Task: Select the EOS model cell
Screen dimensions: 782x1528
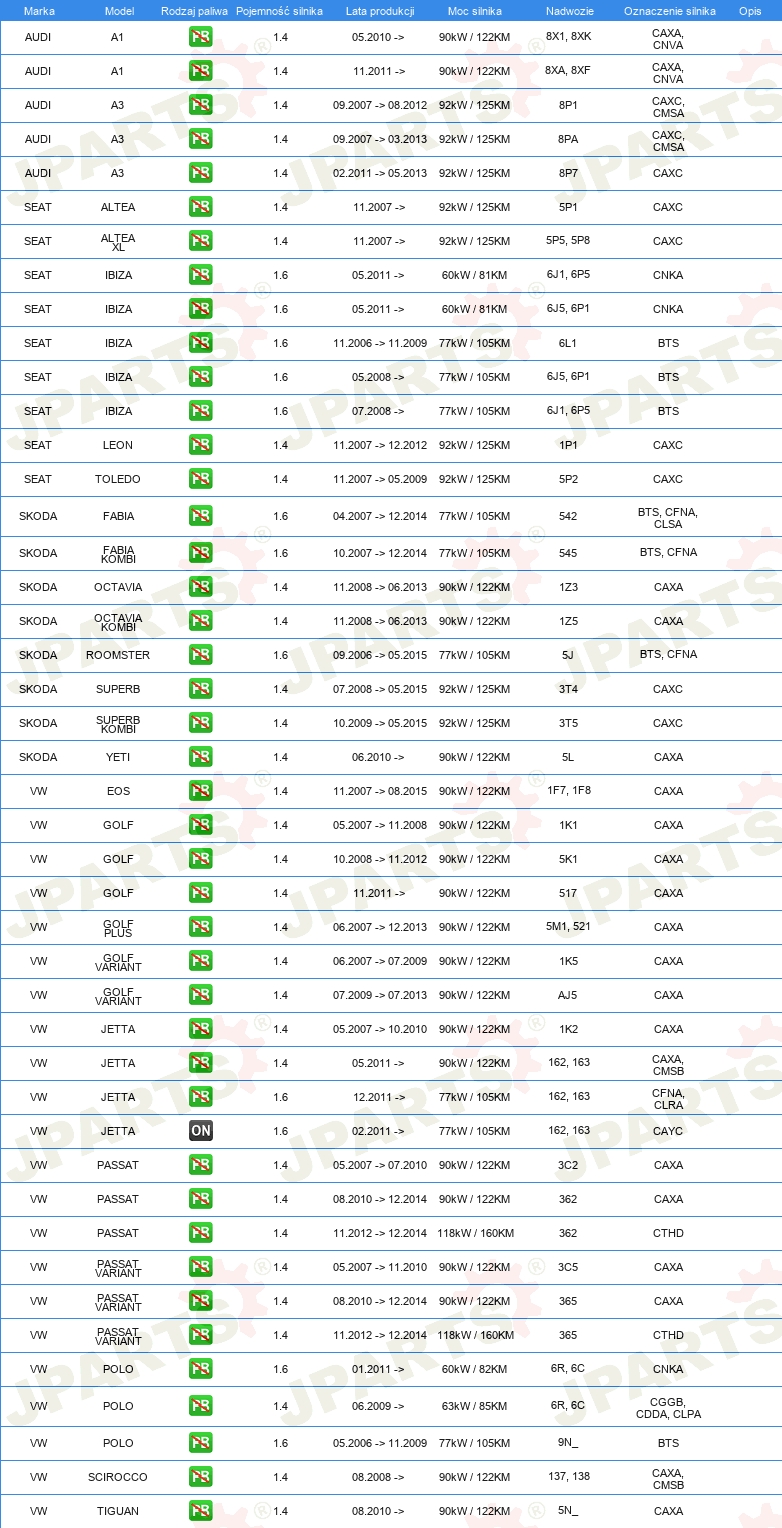Action: 118,791
